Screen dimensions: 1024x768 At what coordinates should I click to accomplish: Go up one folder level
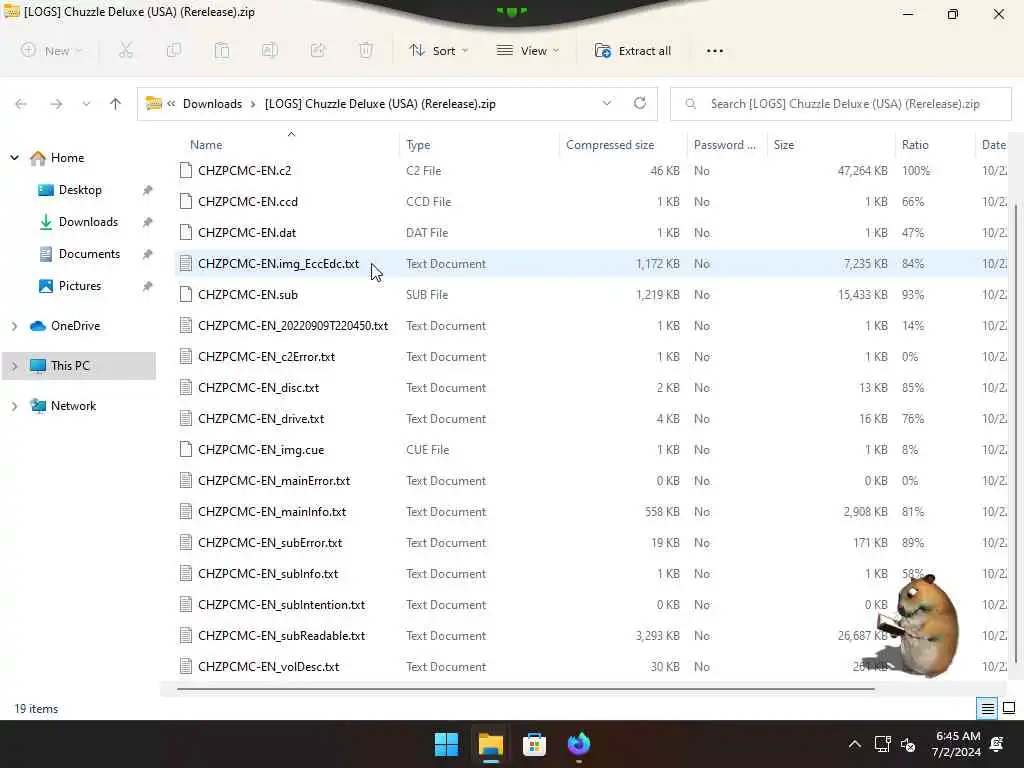point(116,104)
